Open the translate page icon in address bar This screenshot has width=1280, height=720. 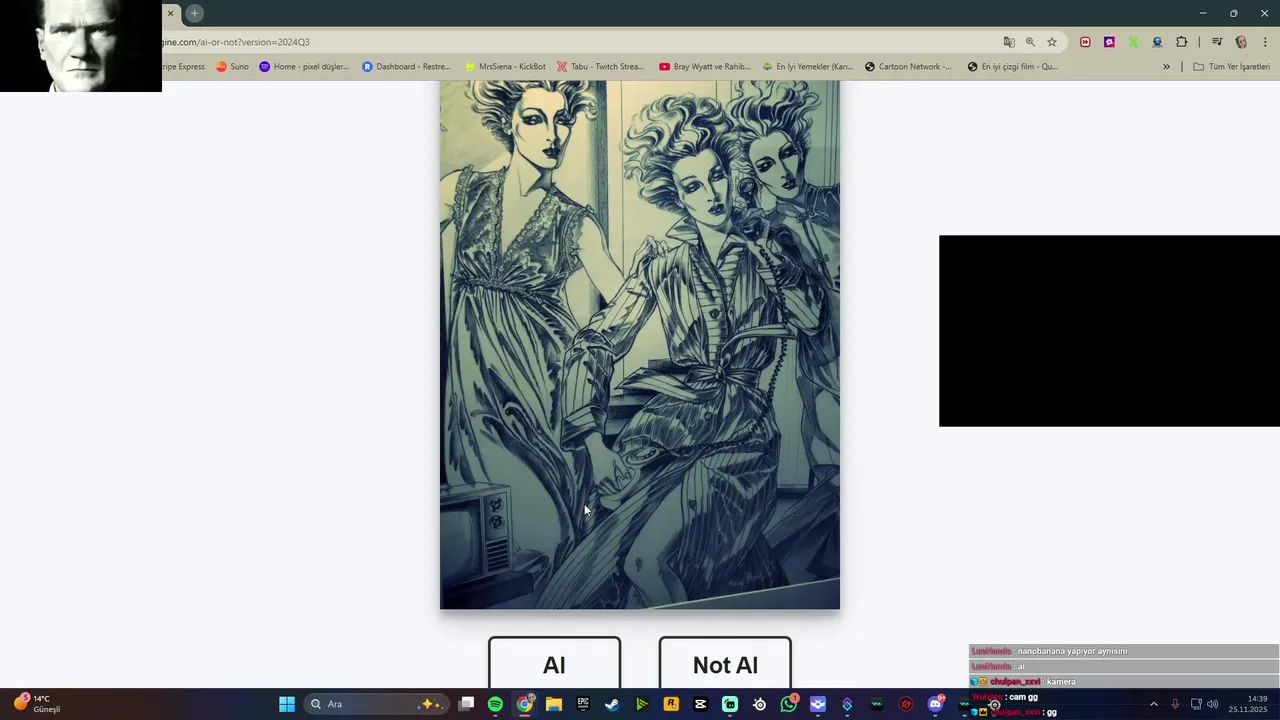1009,42
